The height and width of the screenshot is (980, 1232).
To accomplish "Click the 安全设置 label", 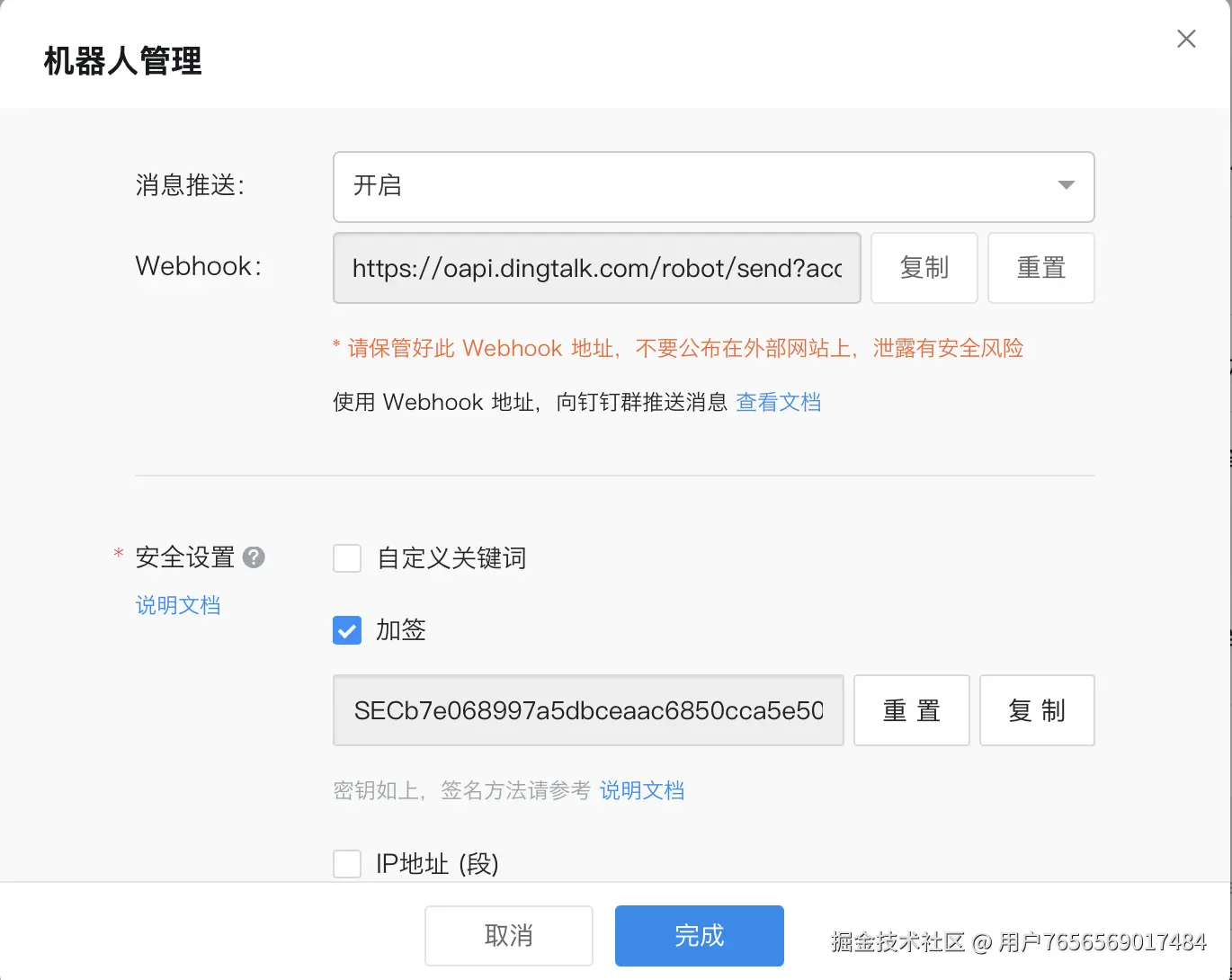I will [x=185, y=557].
